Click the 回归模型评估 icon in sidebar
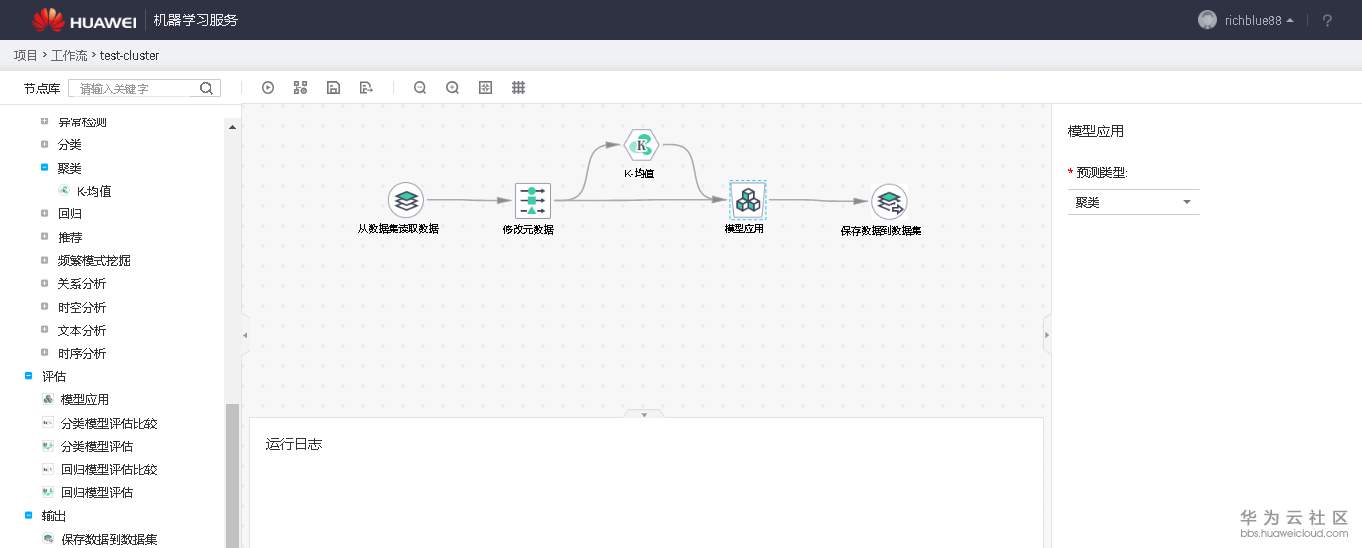The width and height of the screenshot is (1362, 548). (48, 492)
